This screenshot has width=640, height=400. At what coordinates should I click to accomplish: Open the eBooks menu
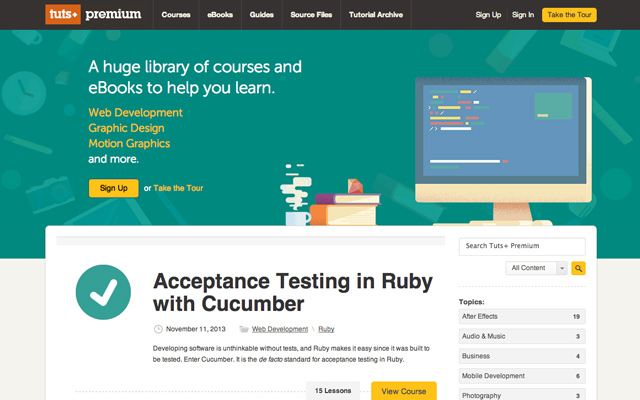coord(220,15)
